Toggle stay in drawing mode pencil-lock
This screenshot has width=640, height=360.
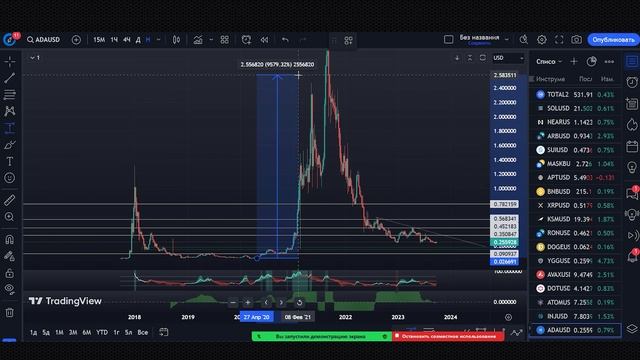click(9, 256)
